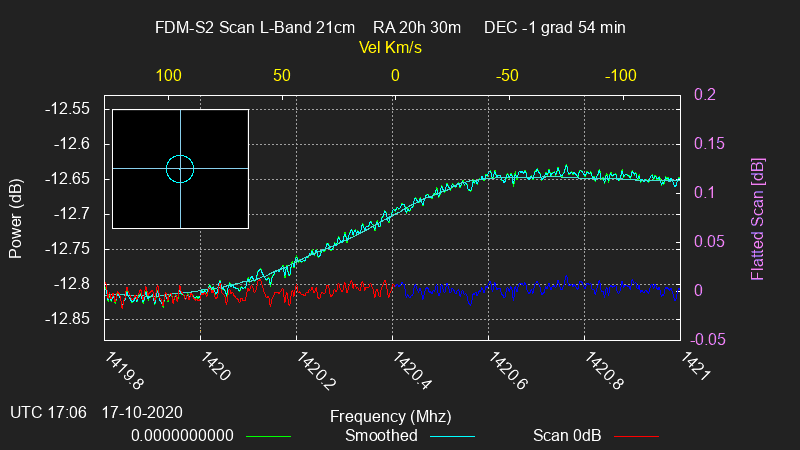Viewport: 800px width, 450px height.
Task: Click the power tick label '-12.75'
Action: pos(67,249)
